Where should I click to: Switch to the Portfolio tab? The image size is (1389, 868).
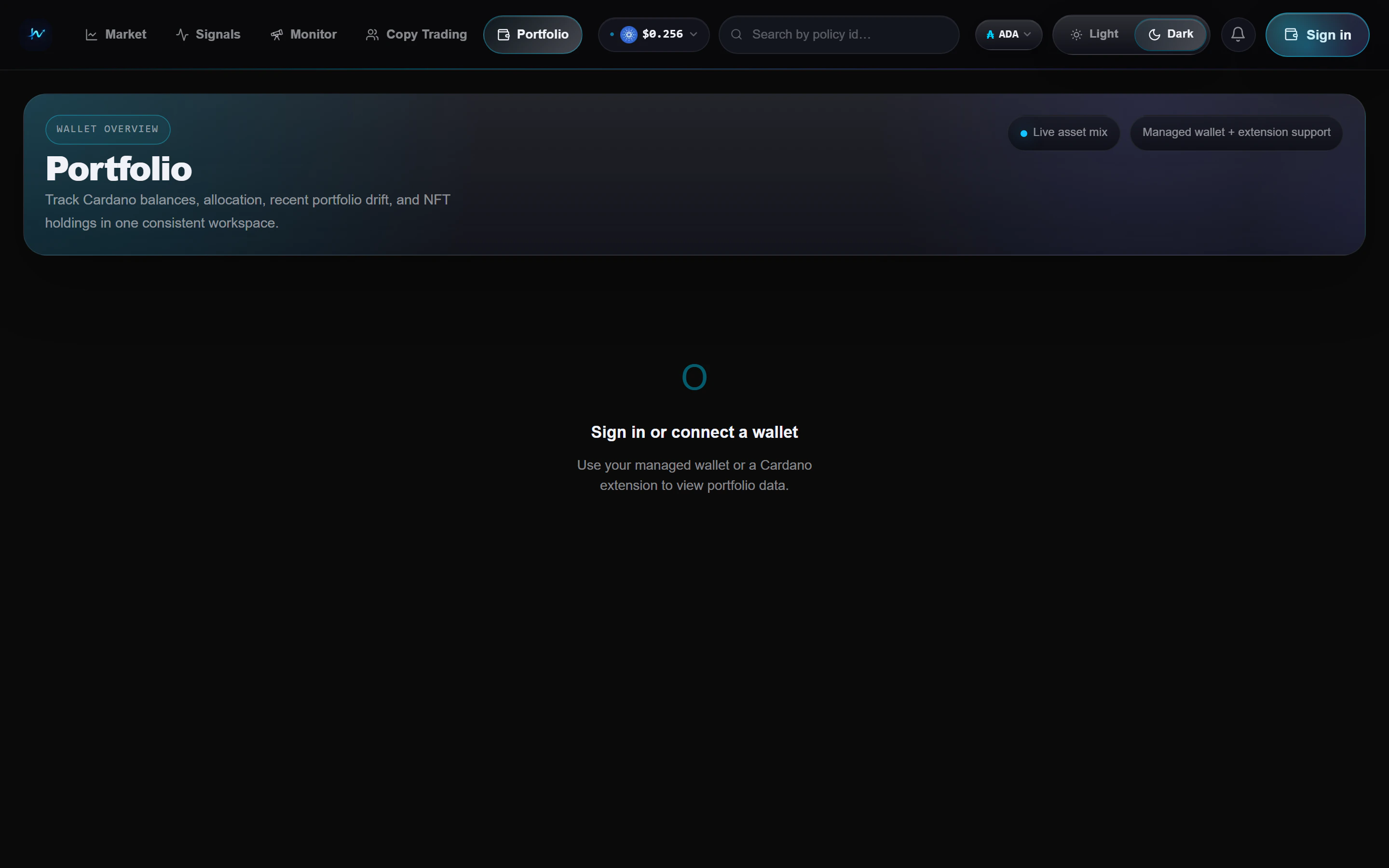532,34
